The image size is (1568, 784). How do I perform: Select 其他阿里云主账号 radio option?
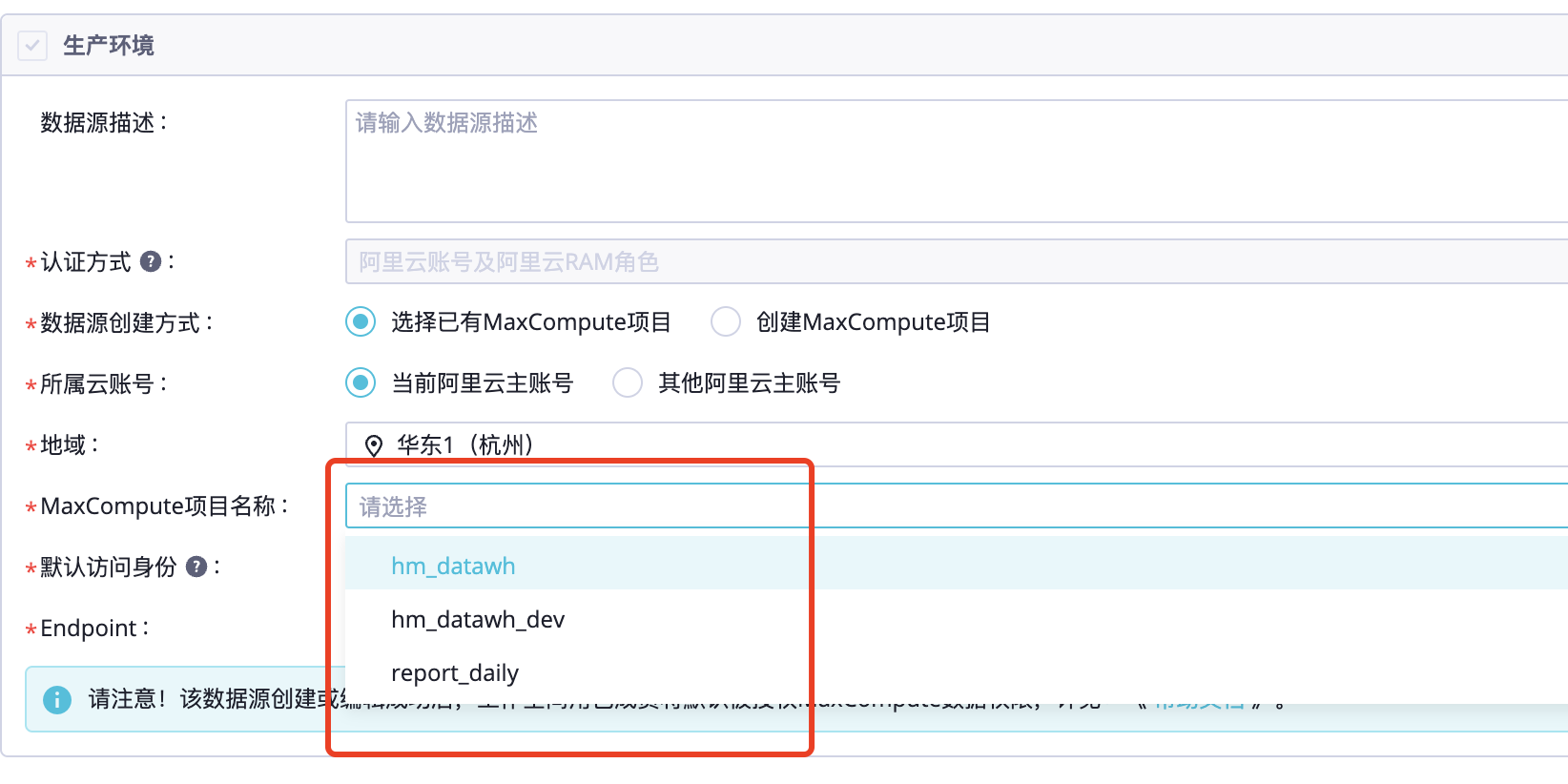(x=628, y=383)
